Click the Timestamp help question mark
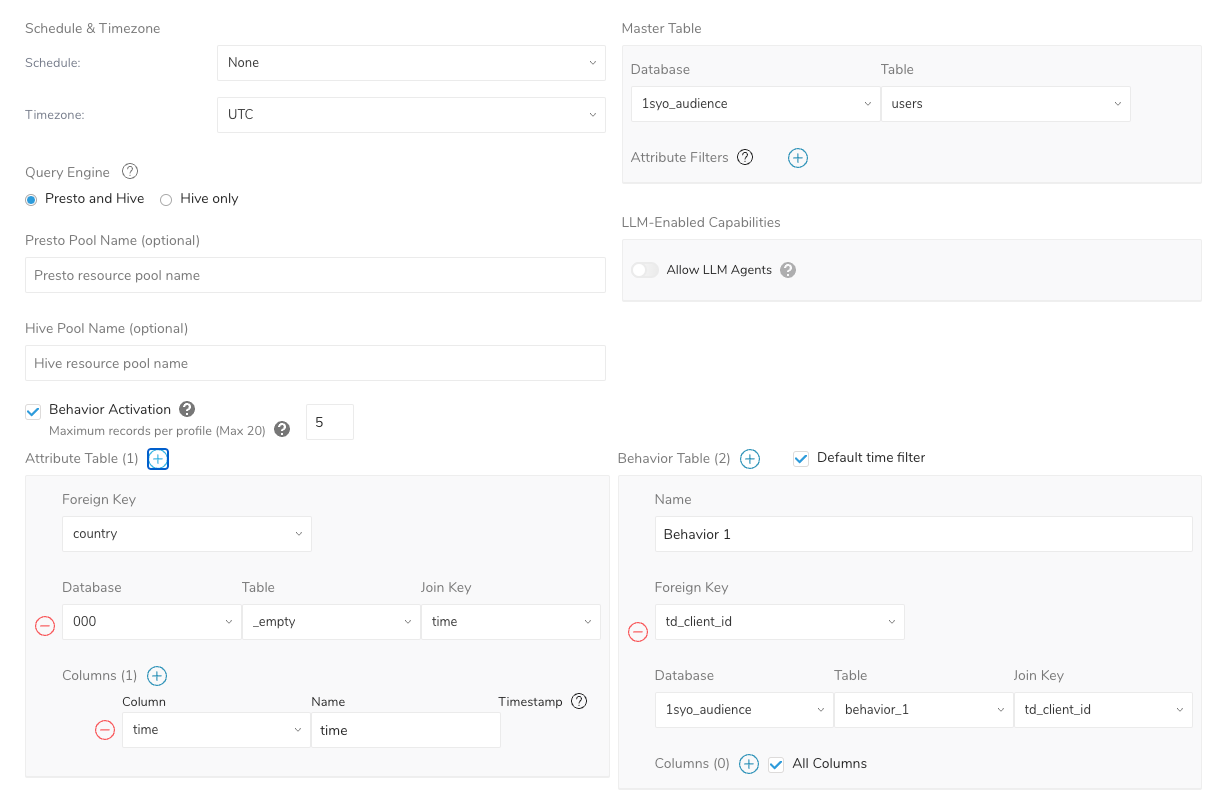 pyautogui.click(x=579, y=701)
